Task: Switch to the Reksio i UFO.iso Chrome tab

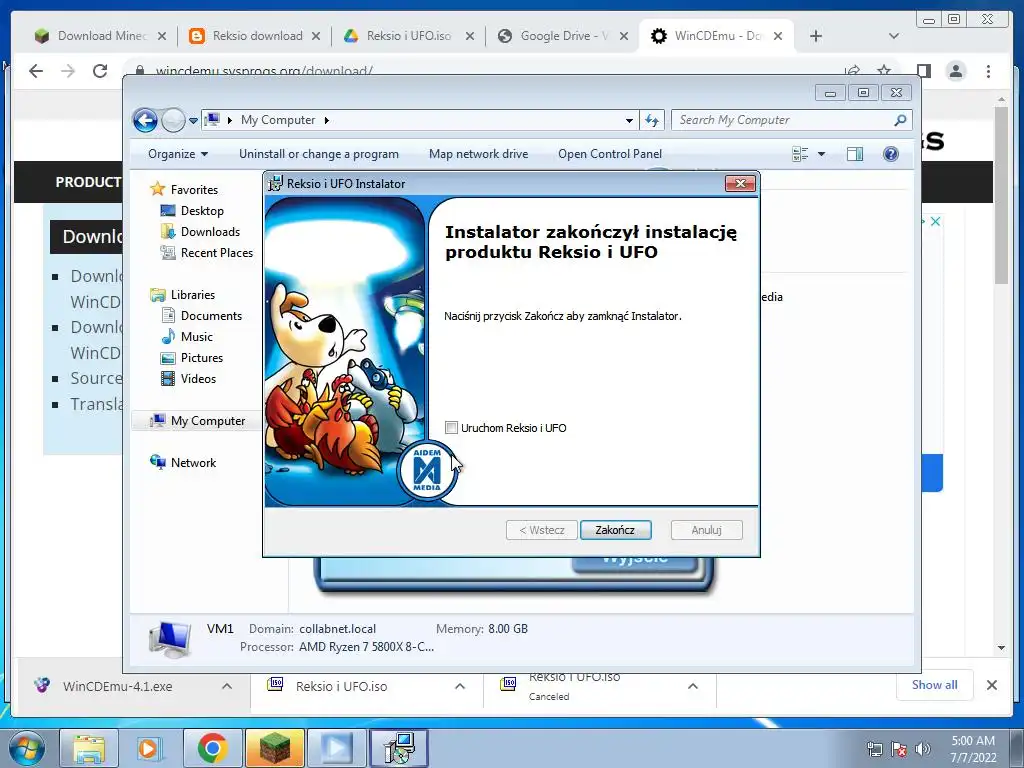Action: click(409, 36)
